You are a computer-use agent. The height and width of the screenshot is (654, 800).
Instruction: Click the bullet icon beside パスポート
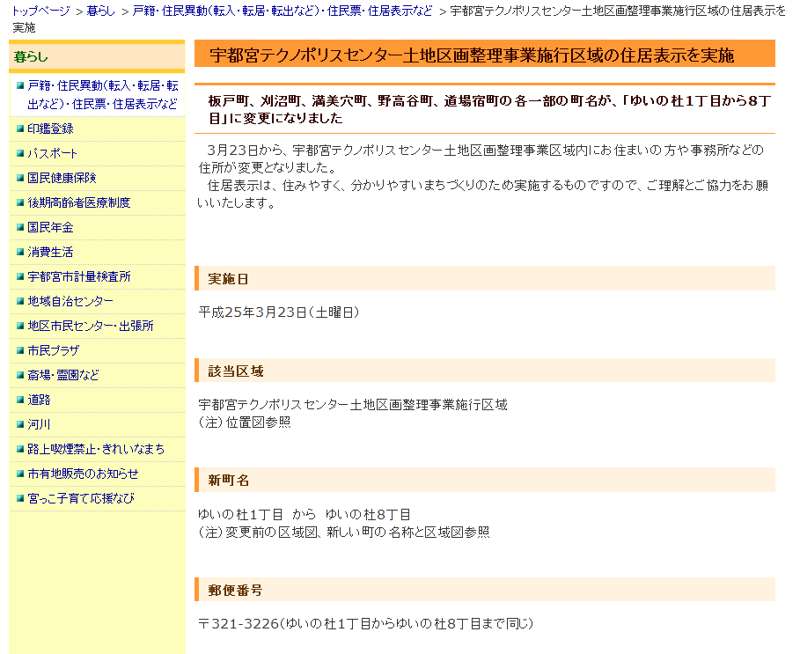pos(20,153)
